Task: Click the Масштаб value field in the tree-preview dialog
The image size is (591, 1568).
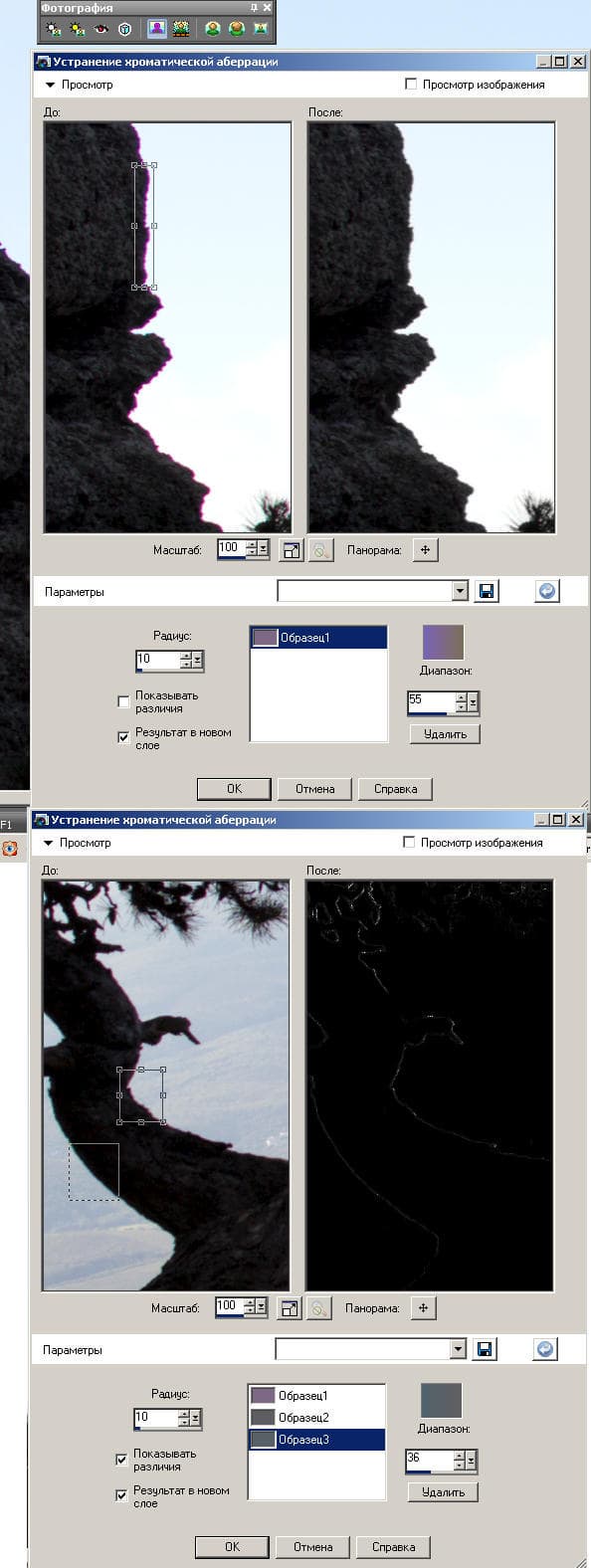Action: pos(229,1306)
